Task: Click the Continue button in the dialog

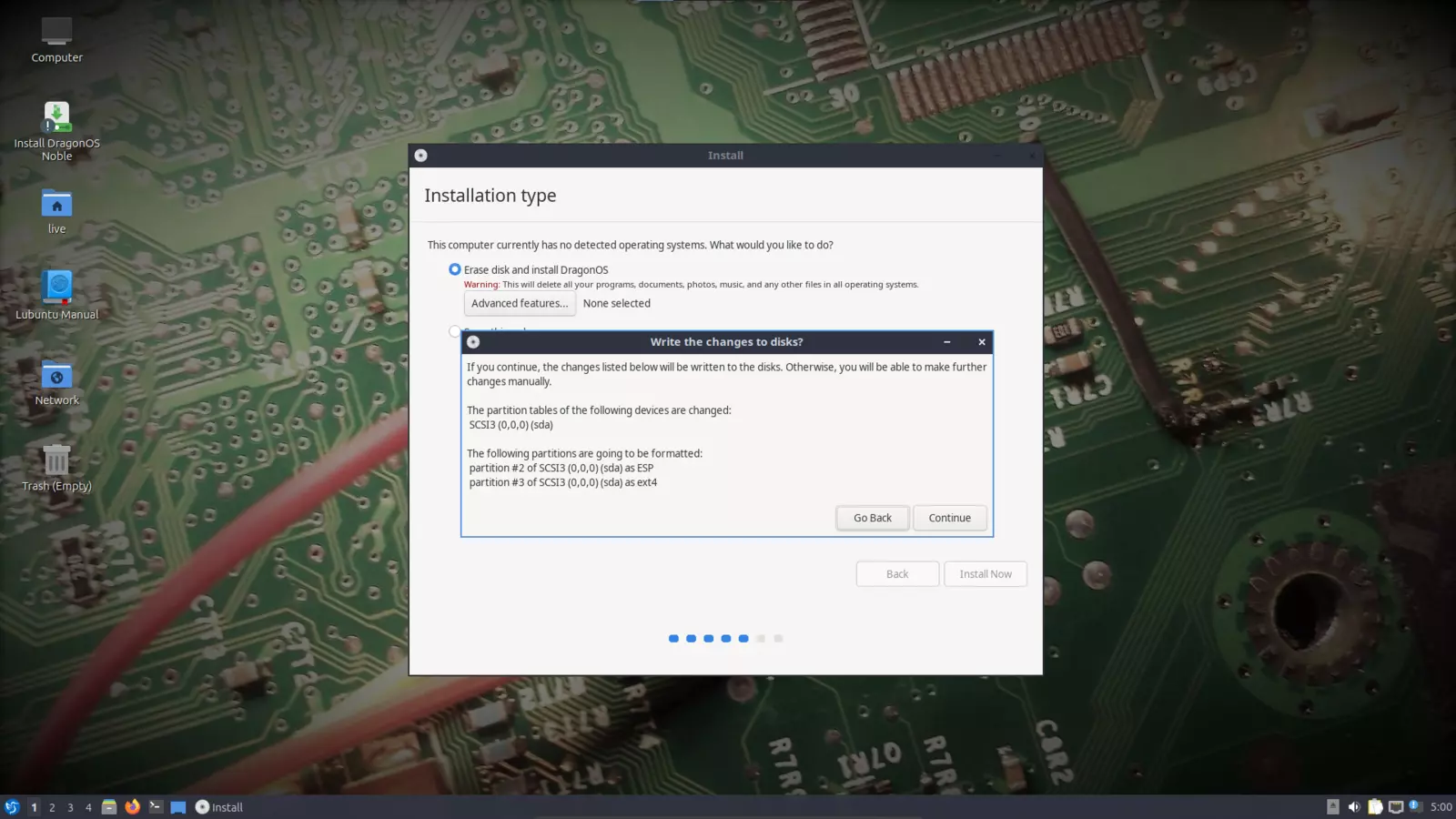Action: coord(949,518)
